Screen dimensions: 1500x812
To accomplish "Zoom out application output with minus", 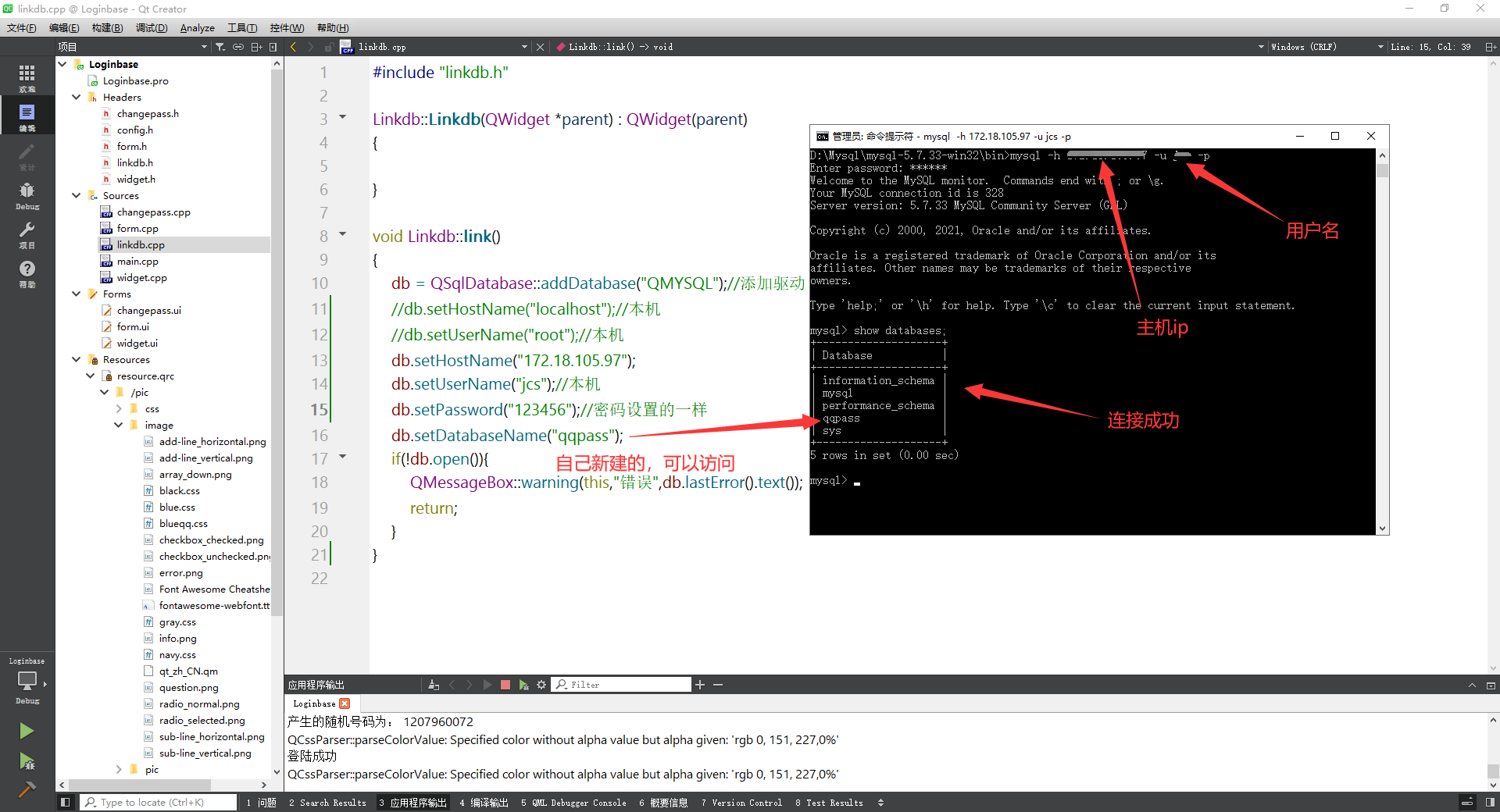I will pyautogui.click(x=718, y=685).
